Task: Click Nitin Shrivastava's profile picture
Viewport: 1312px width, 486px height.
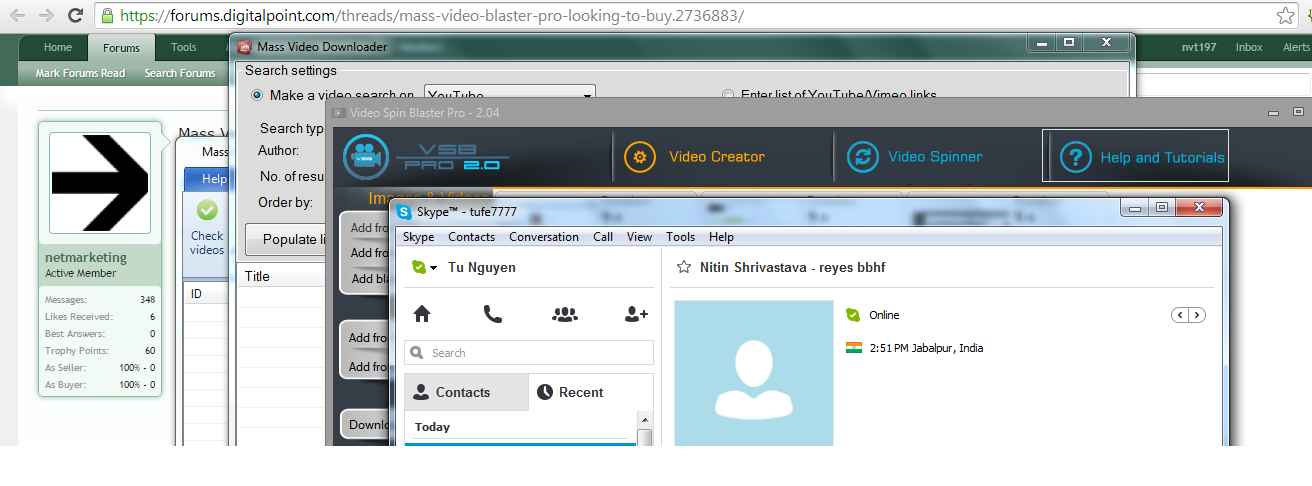Action: pos(754,373)
